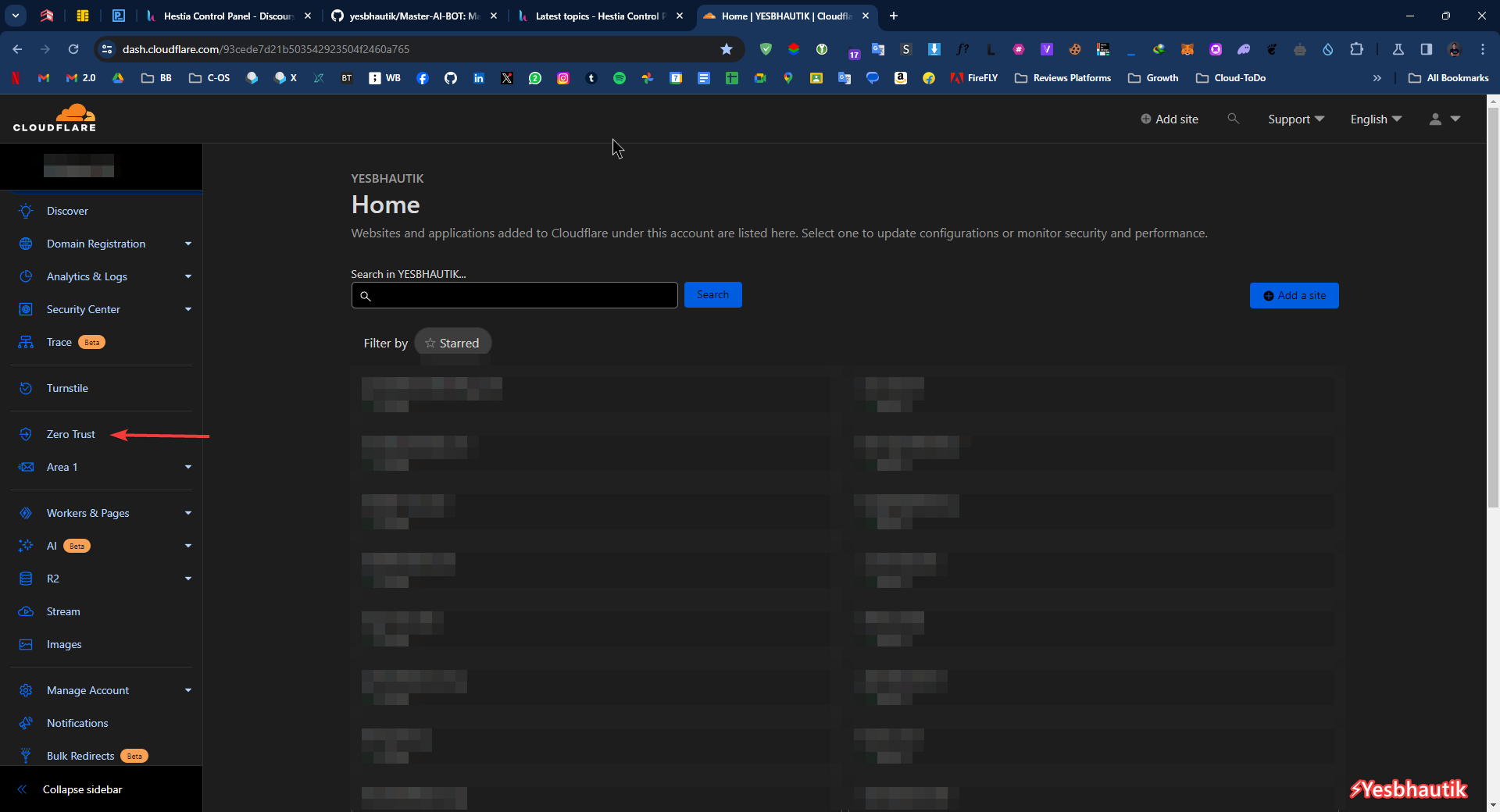Screen dimensions: 1500x812
Task: Click the header search magnifier icon
Action: click(1233, 119)
